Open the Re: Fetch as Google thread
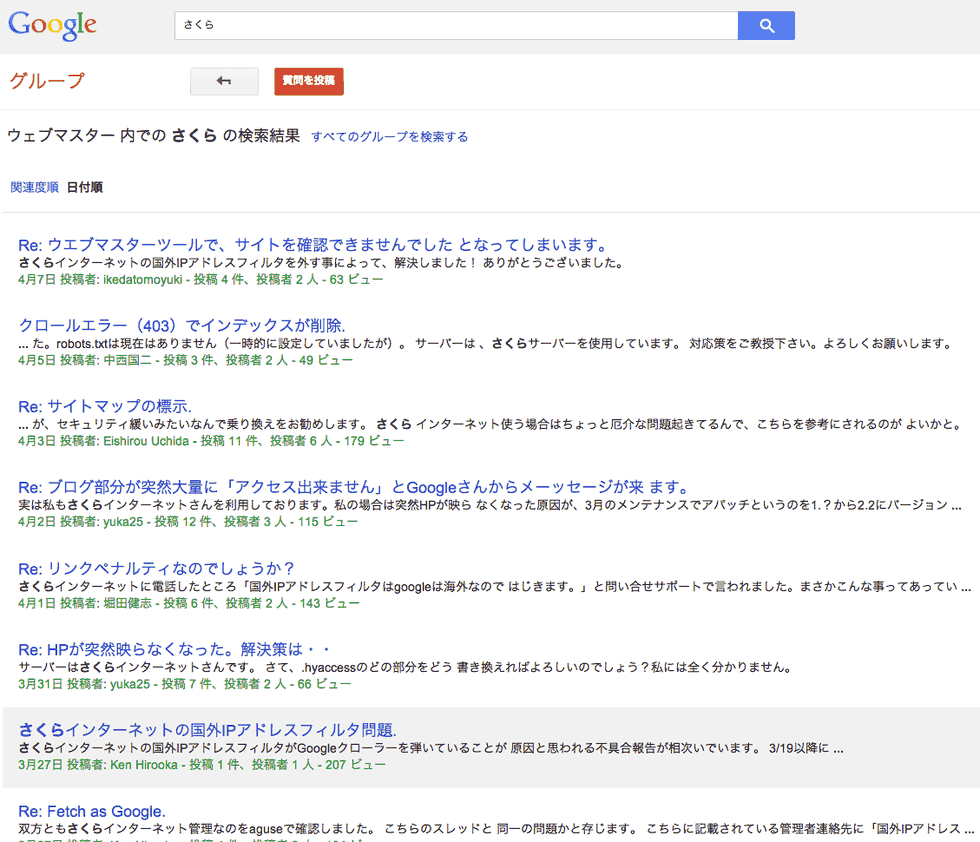Viewport: 980px width, 842px height. pyautogui.click(x=92, y=810)
